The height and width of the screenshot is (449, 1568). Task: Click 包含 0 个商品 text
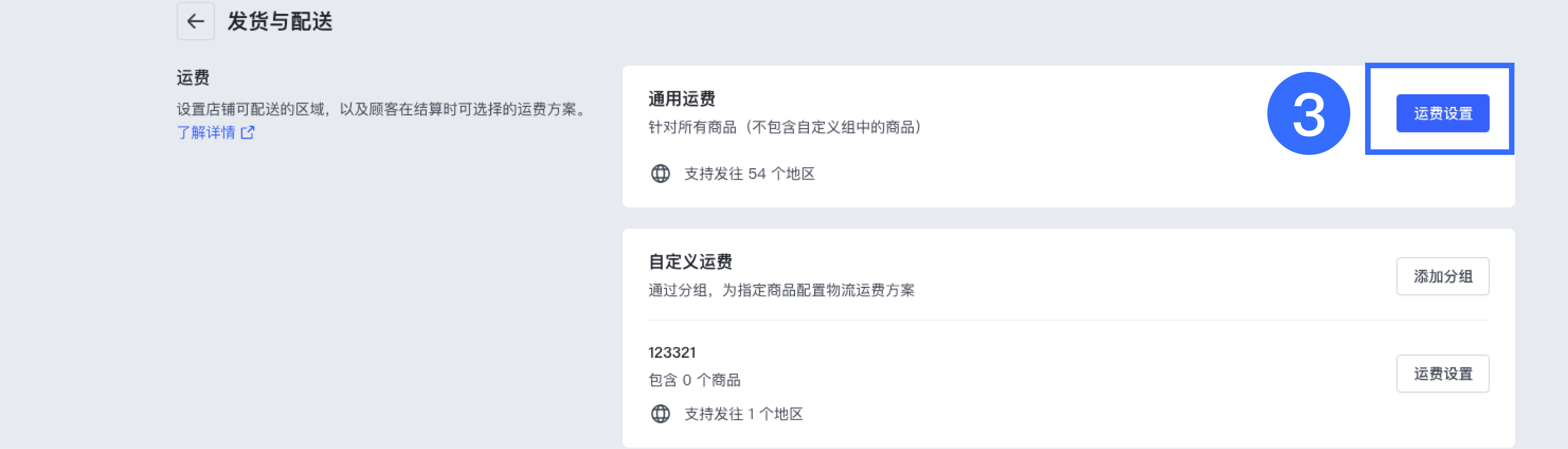pos(694,380)
